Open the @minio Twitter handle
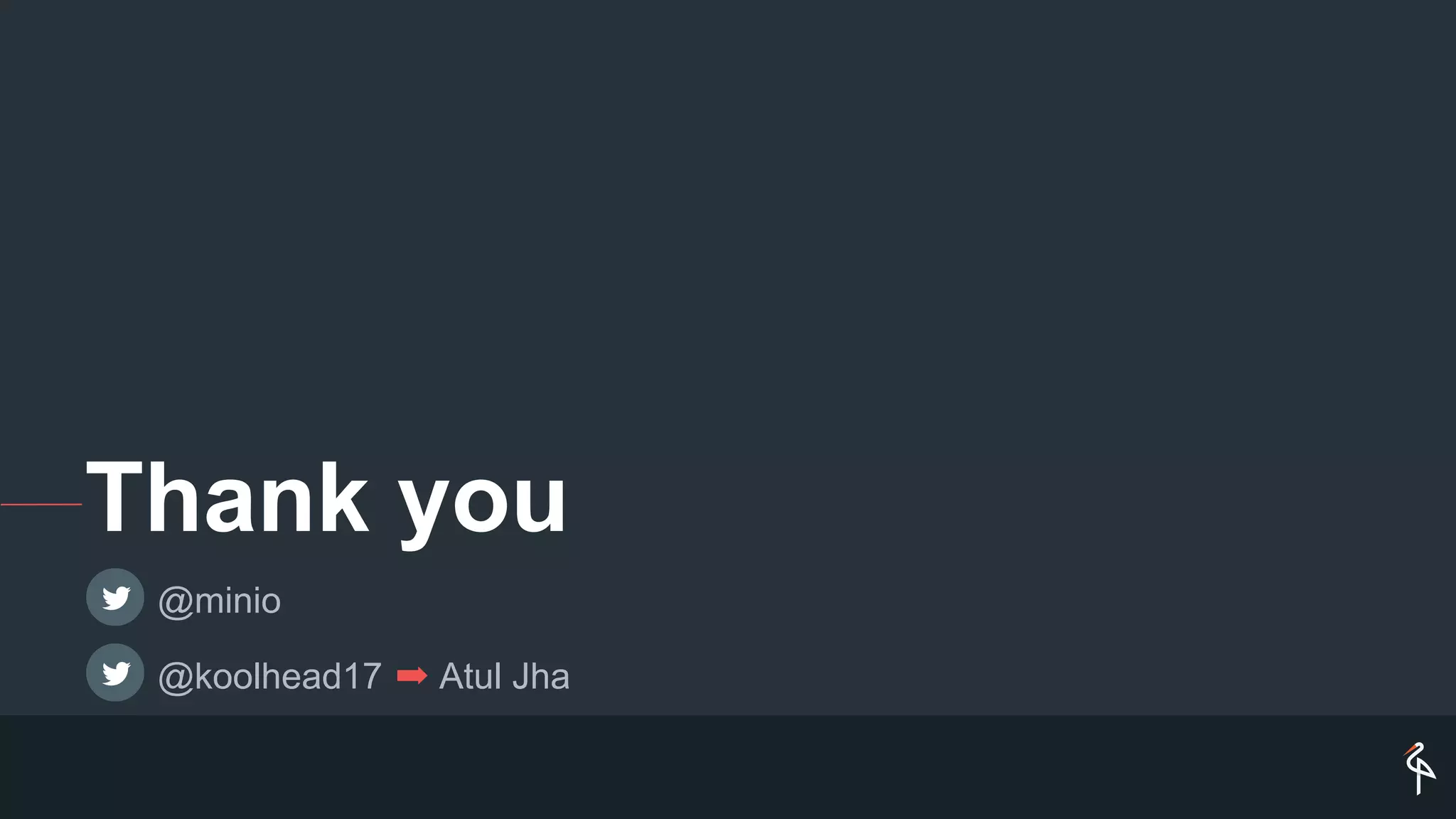Screen dimensions: 1456x819 220,601
